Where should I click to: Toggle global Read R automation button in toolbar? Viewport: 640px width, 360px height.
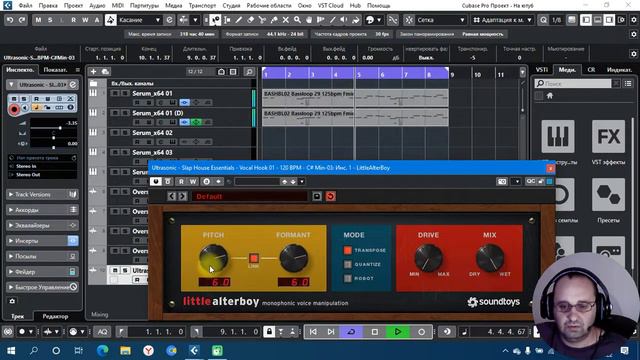tap(73, 20)
